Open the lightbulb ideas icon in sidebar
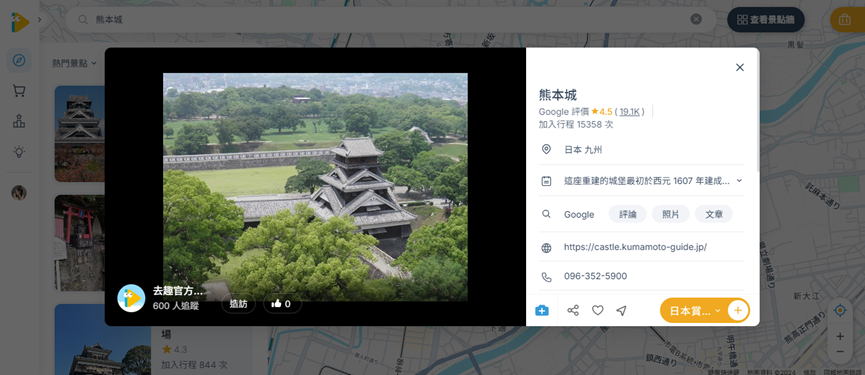The height and width of the screenshot is (375, 865). (x=19, y=152)
